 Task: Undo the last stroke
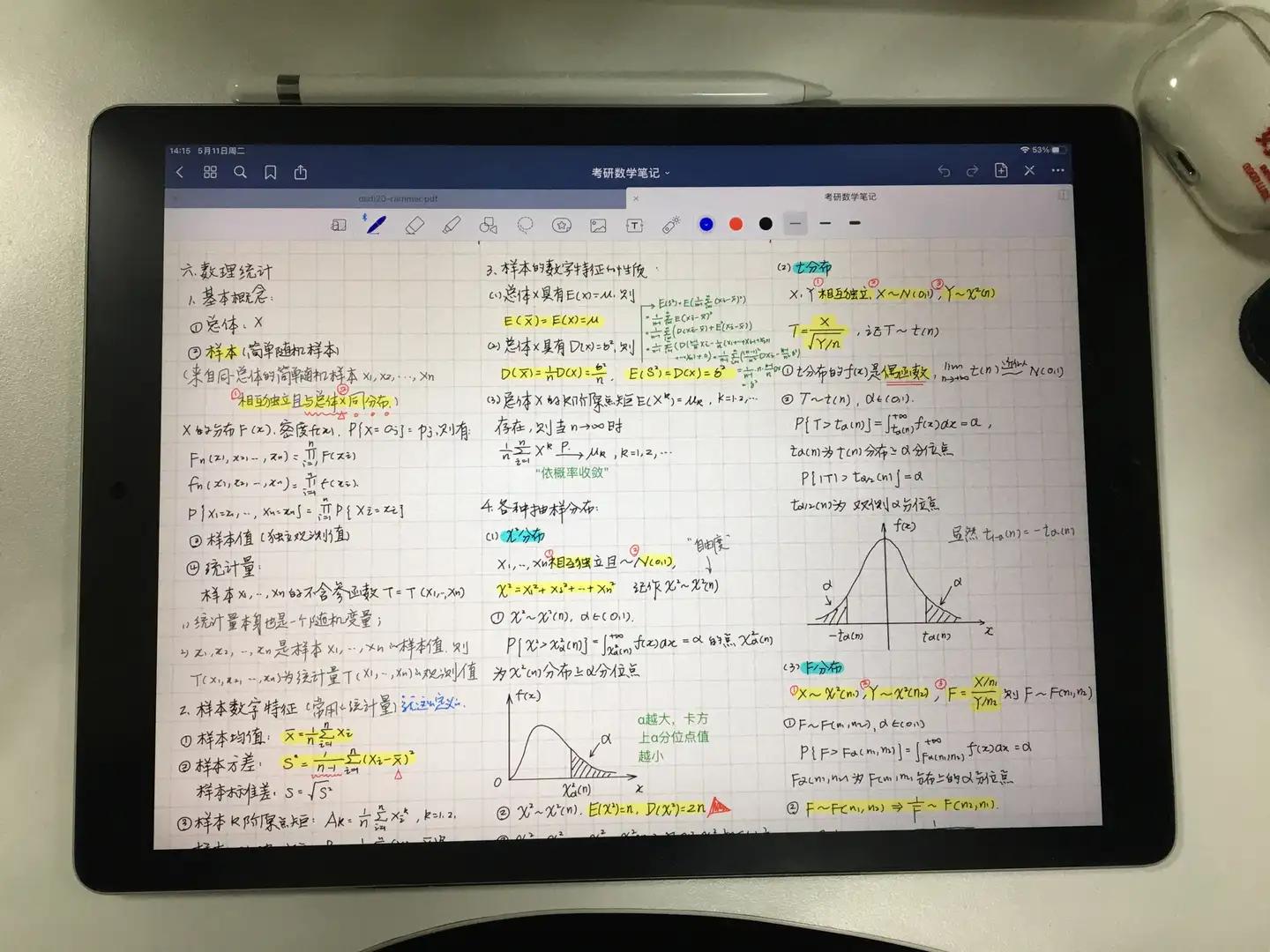944,171
